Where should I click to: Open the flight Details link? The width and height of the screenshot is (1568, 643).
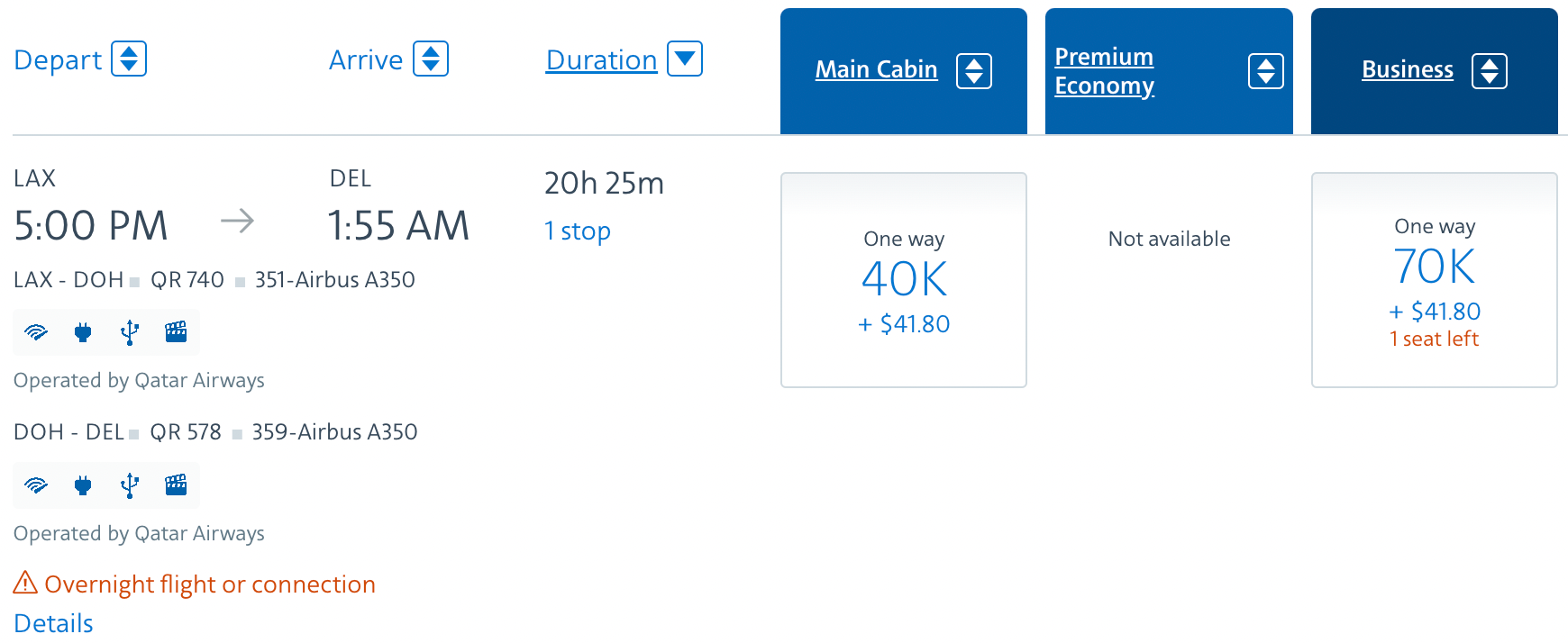pyautogui.click(x=52, y=622)
